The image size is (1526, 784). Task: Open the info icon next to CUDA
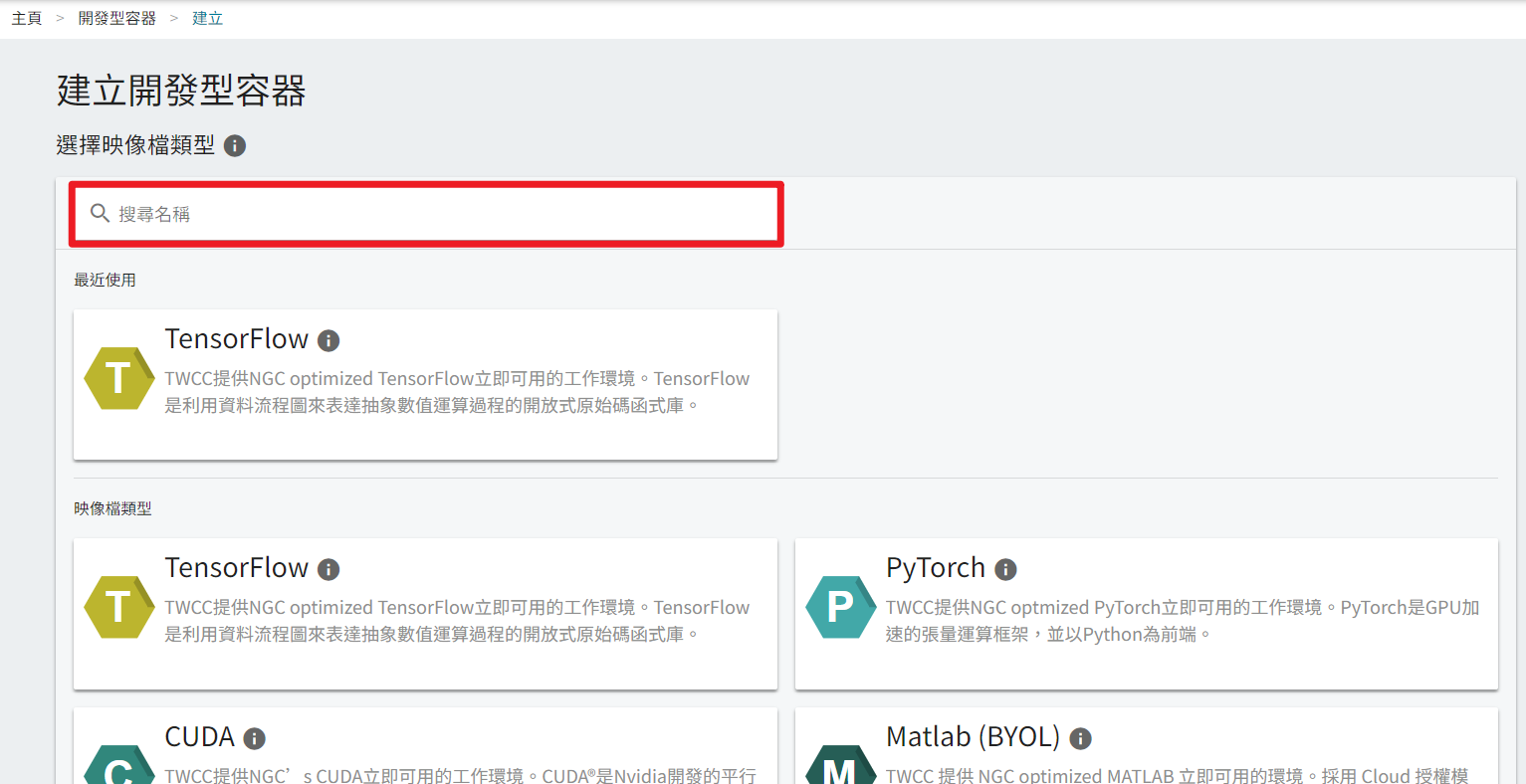[x=255, y=738]
